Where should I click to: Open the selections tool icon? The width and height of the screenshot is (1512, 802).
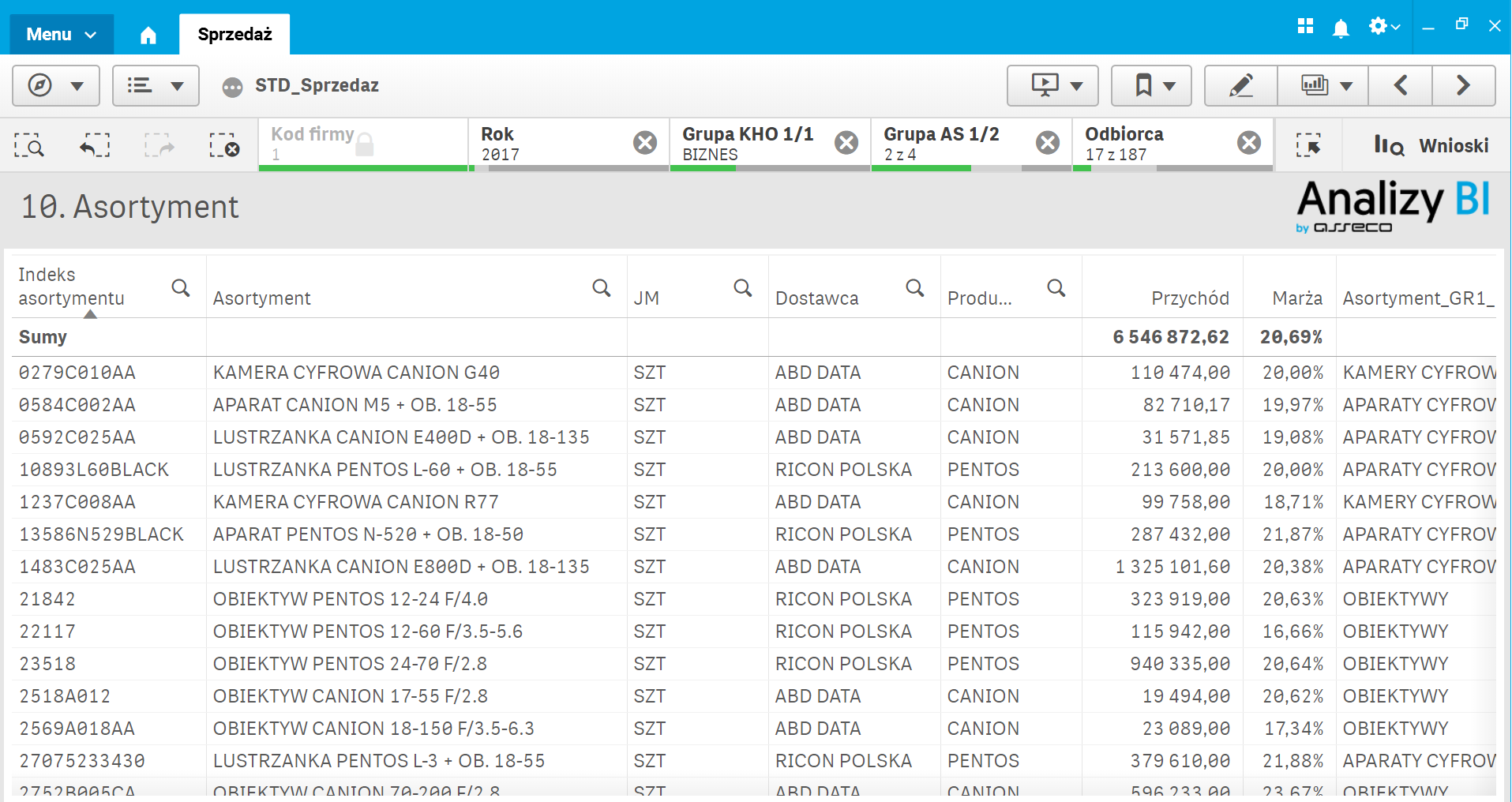pos(1308,145)
